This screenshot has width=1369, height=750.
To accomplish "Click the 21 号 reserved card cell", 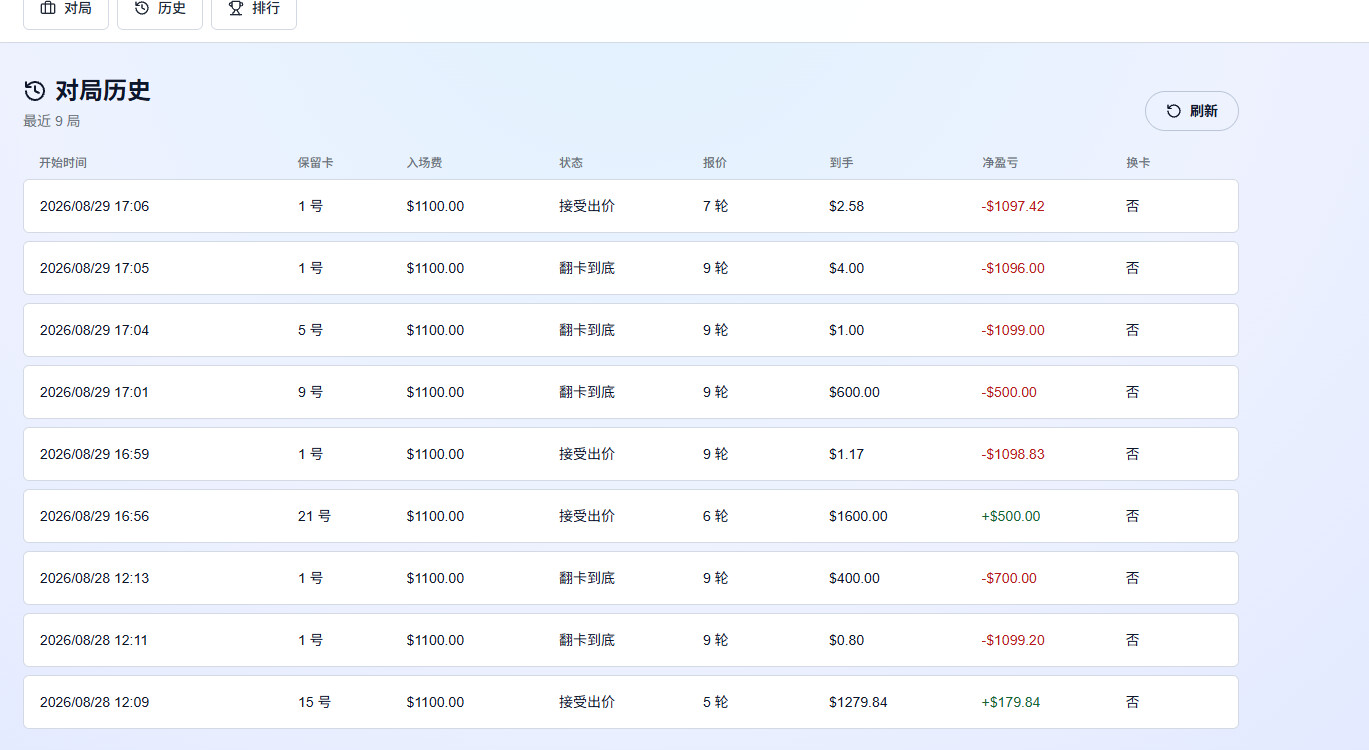I will [x=314, y=516].
